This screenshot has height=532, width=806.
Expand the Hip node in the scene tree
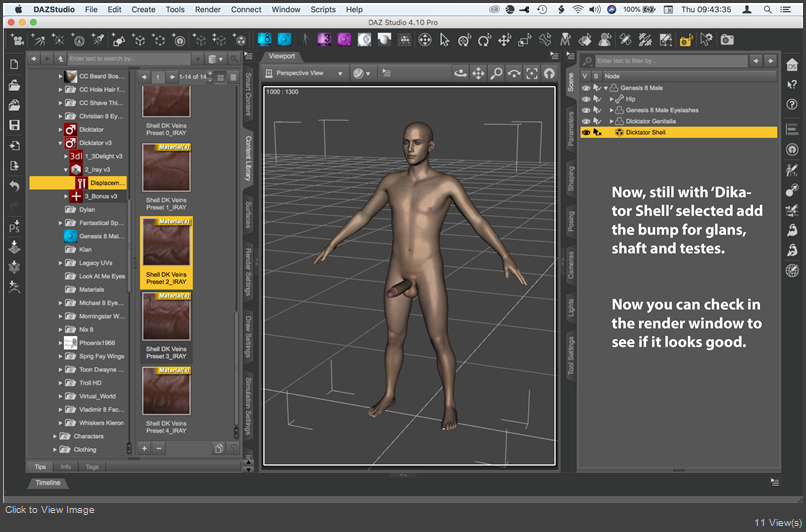611,99
